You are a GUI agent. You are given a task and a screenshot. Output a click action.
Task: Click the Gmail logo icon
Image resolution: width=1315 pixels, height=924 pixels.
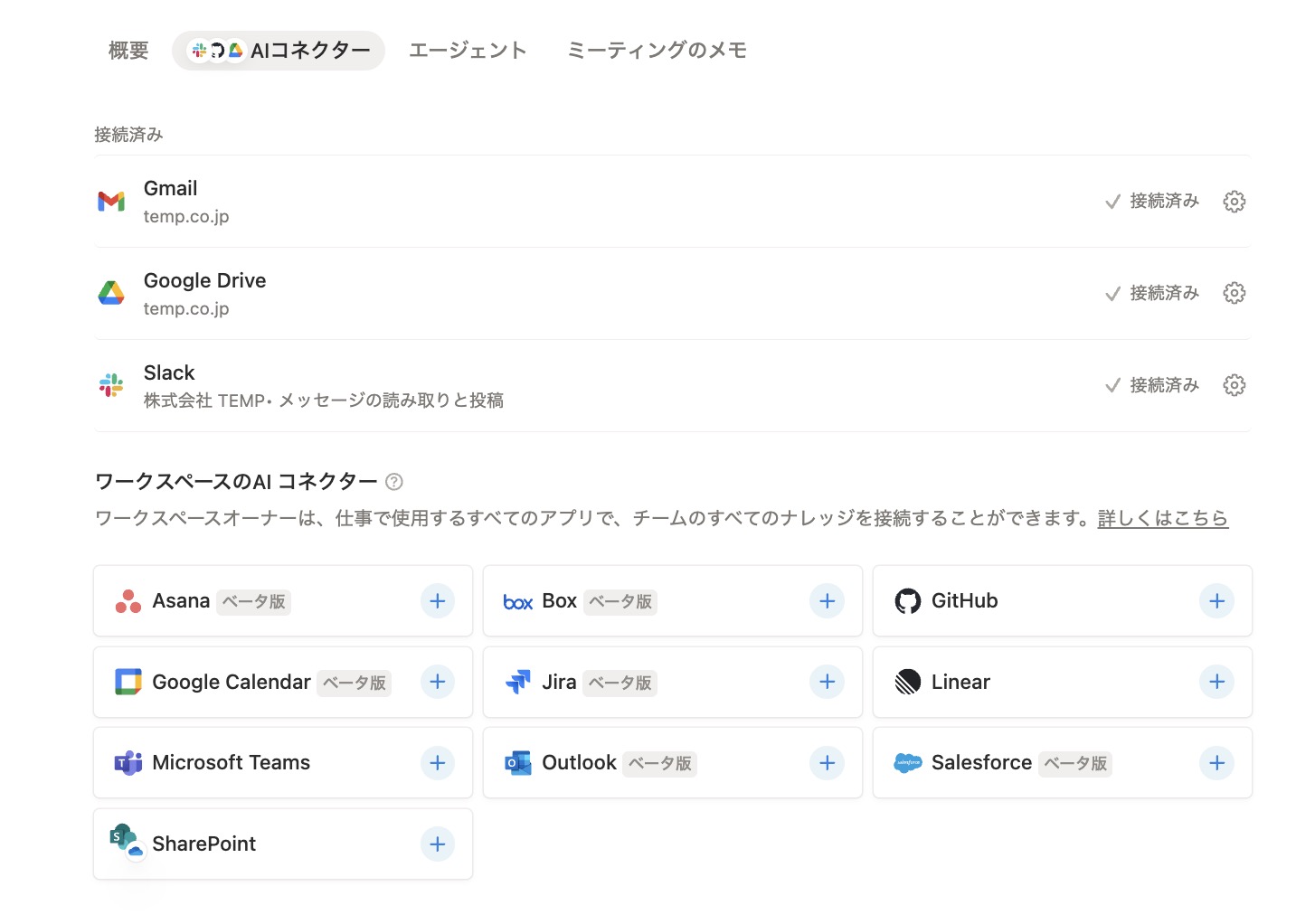pyautogui.click(x=111, y=201)
